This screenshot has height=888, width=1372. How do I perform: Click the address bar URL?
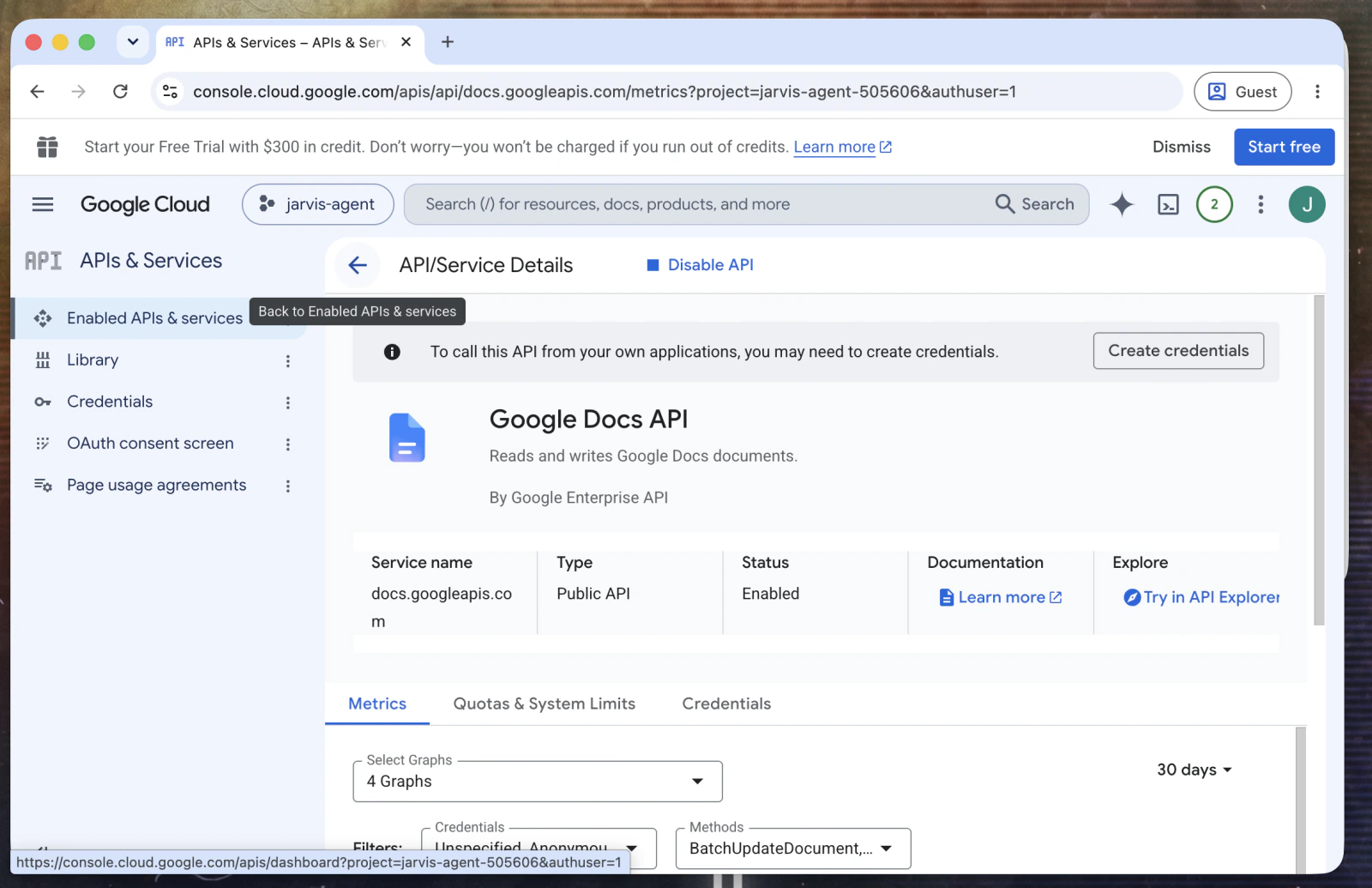coord(605,92)
